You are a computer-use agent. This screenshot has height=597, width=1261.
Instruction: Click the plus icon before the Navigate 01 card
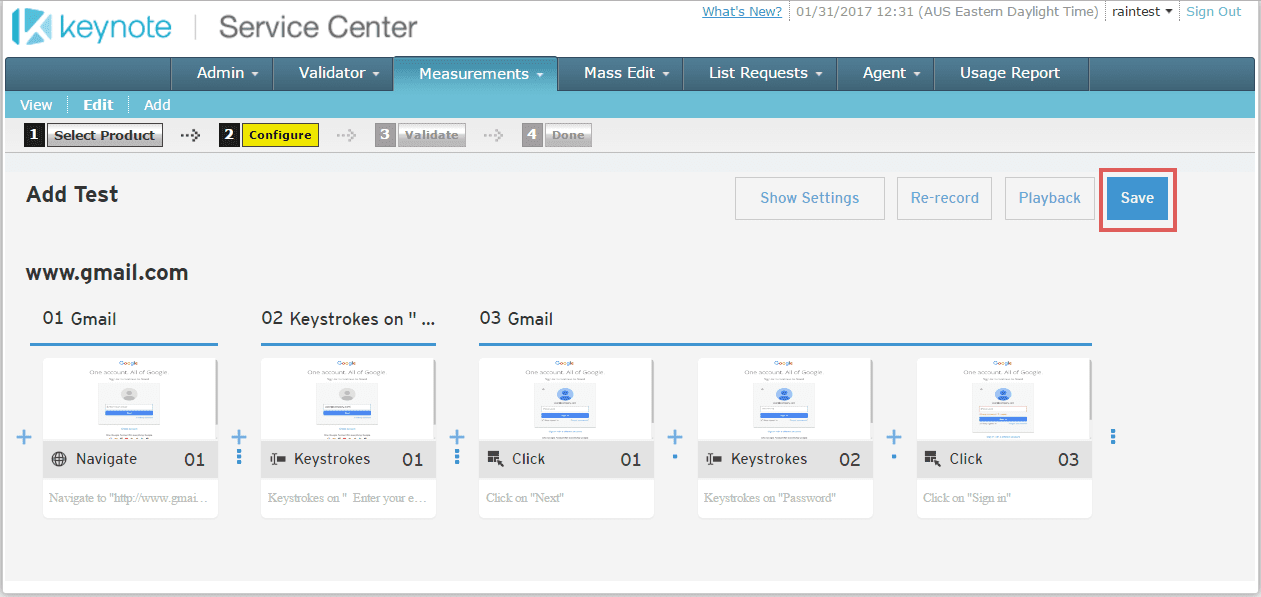point(25,437)
